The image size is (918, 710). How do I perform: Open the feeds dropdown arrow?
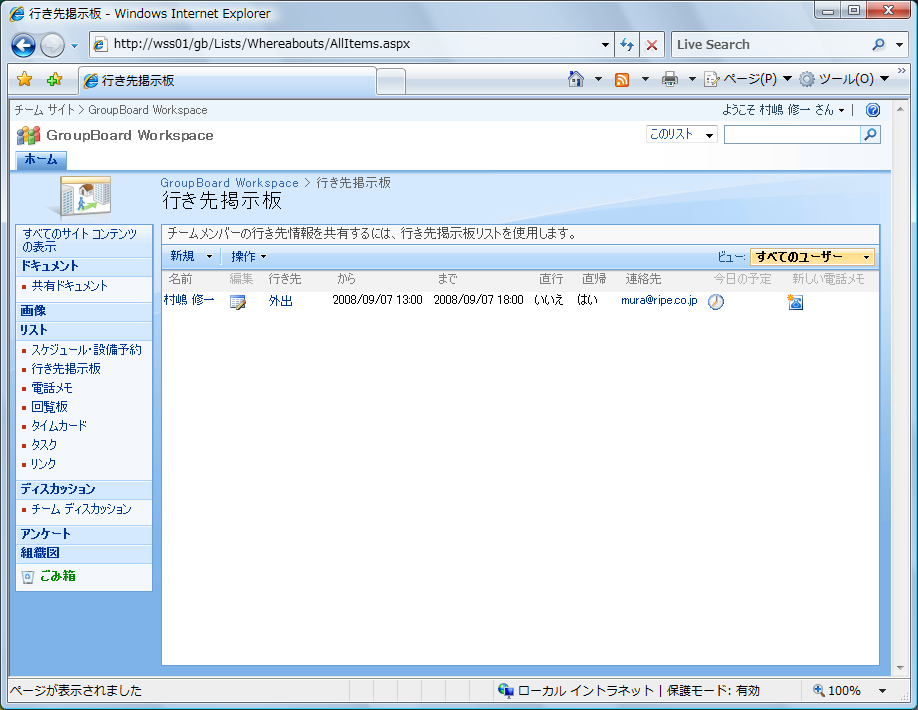(645, 79)
